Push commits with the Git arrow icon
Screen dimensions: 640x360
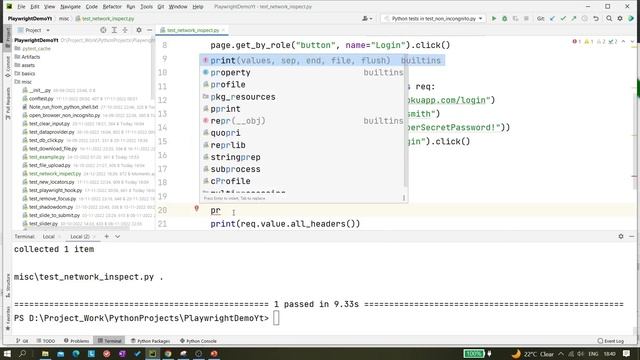tap(573, 18)
